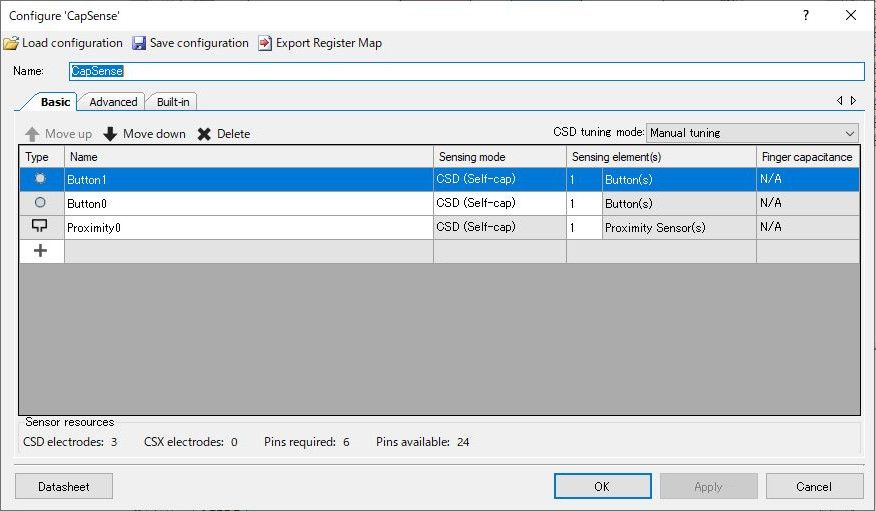Click the help question mark icon

coord(806,15)
